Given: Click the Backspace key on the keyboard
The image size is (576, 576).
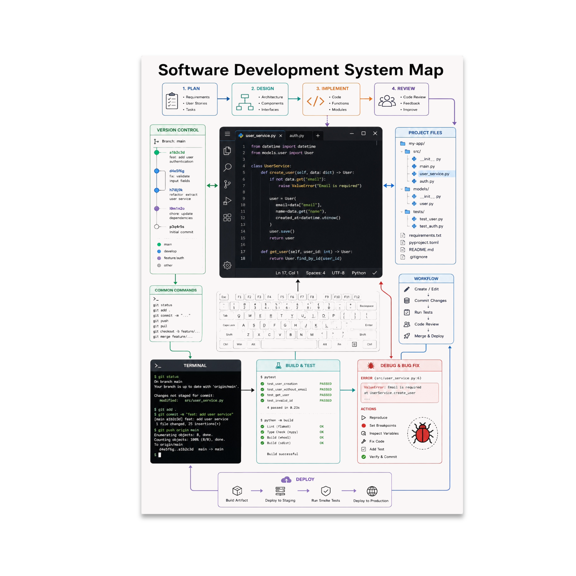Looking at the screenshot, I should point(367,306).
